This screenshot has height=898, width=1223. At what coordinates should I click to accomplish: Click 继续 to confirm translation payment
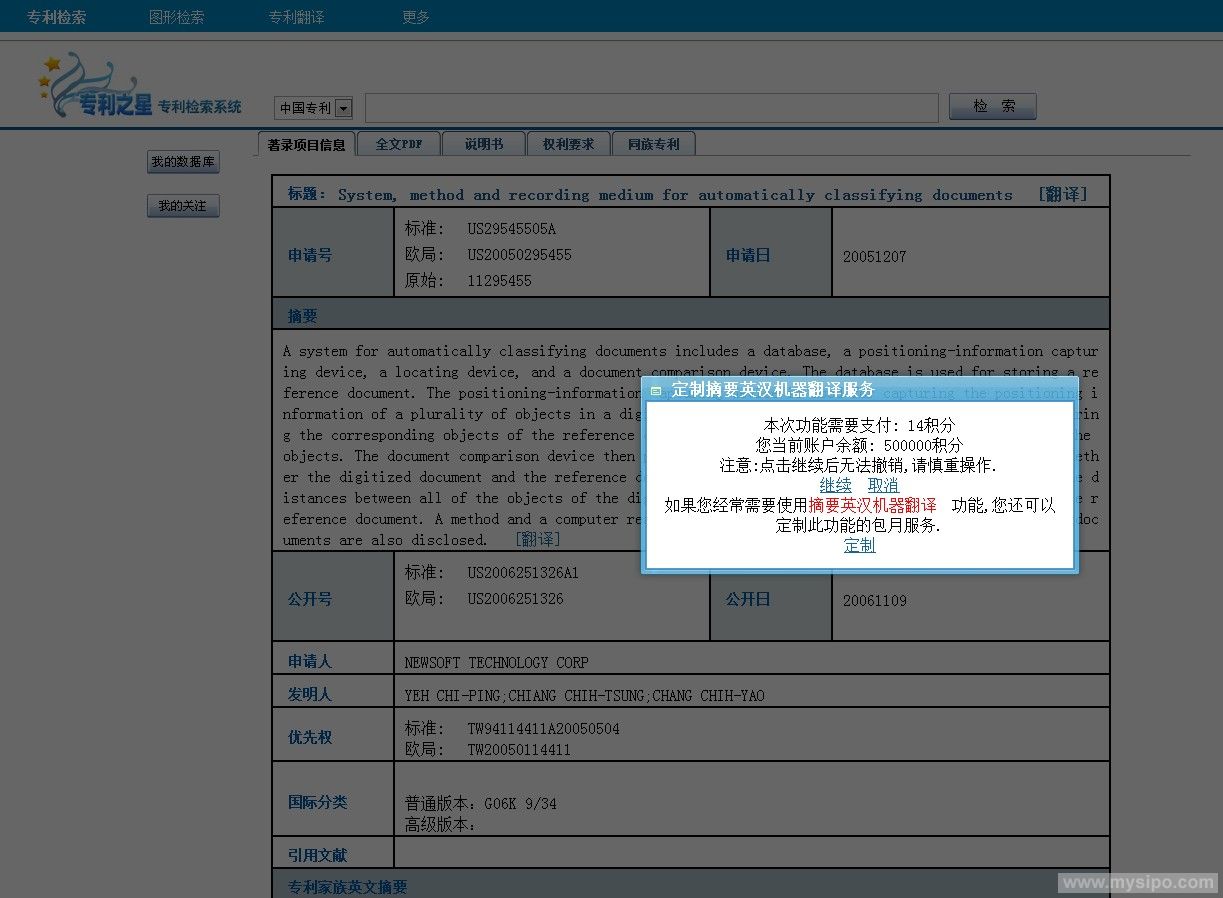tap(835, 485)
